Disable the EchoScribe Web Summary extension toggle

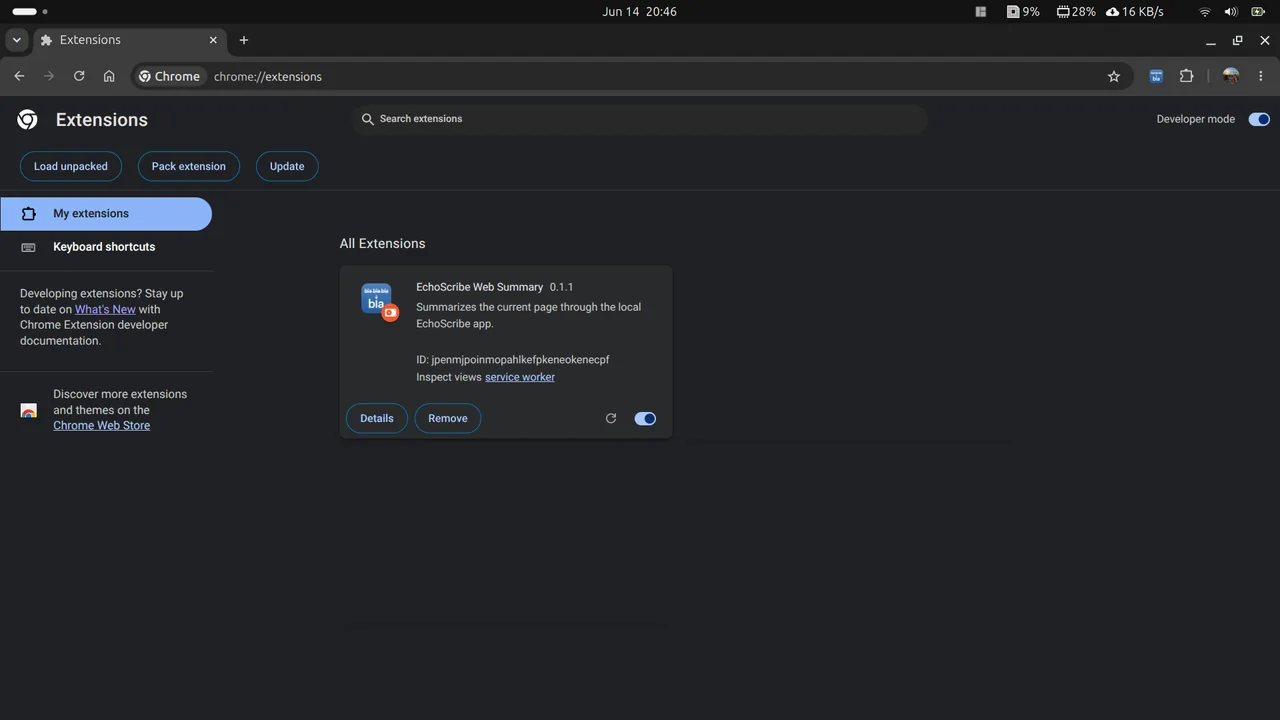[x=645, y=418]
